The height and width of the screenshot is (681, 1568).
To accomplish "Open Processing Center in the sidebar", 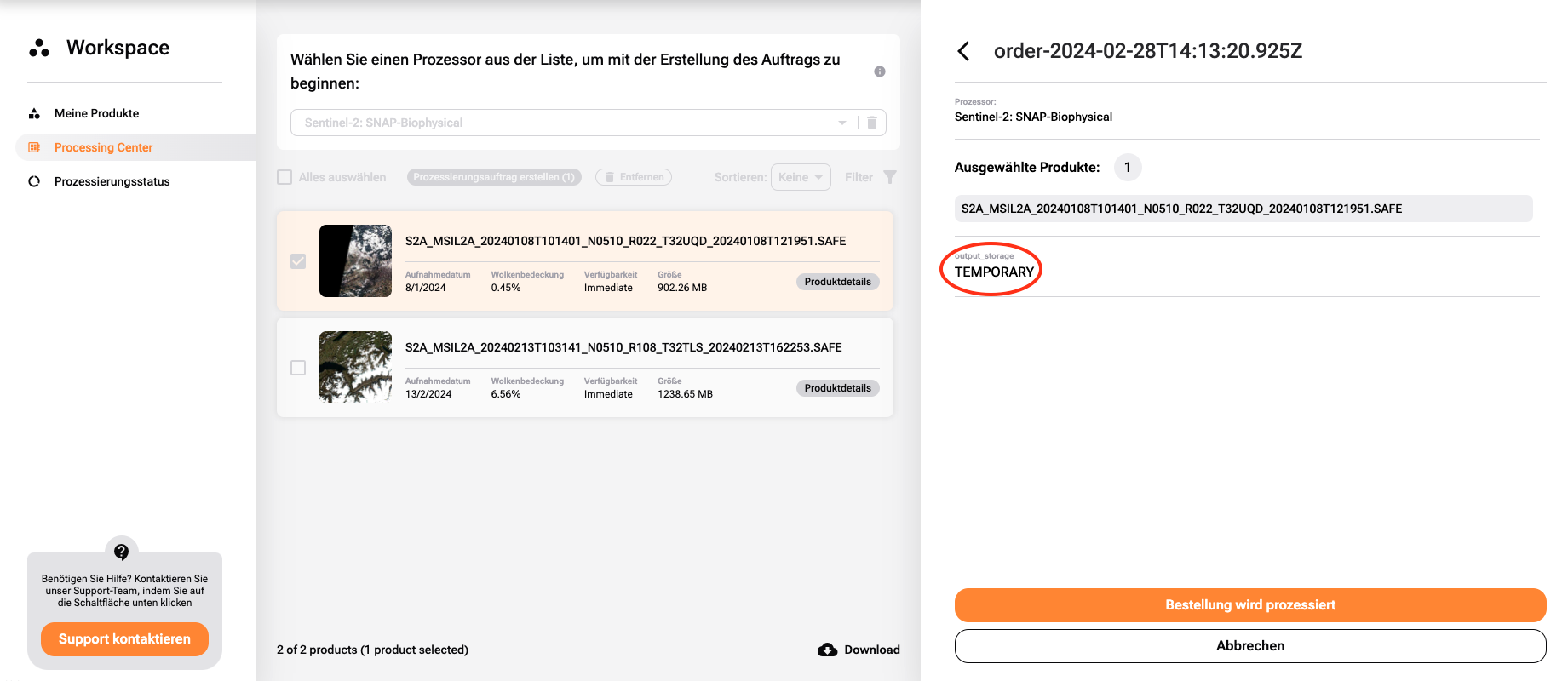I will click(103, 147).
